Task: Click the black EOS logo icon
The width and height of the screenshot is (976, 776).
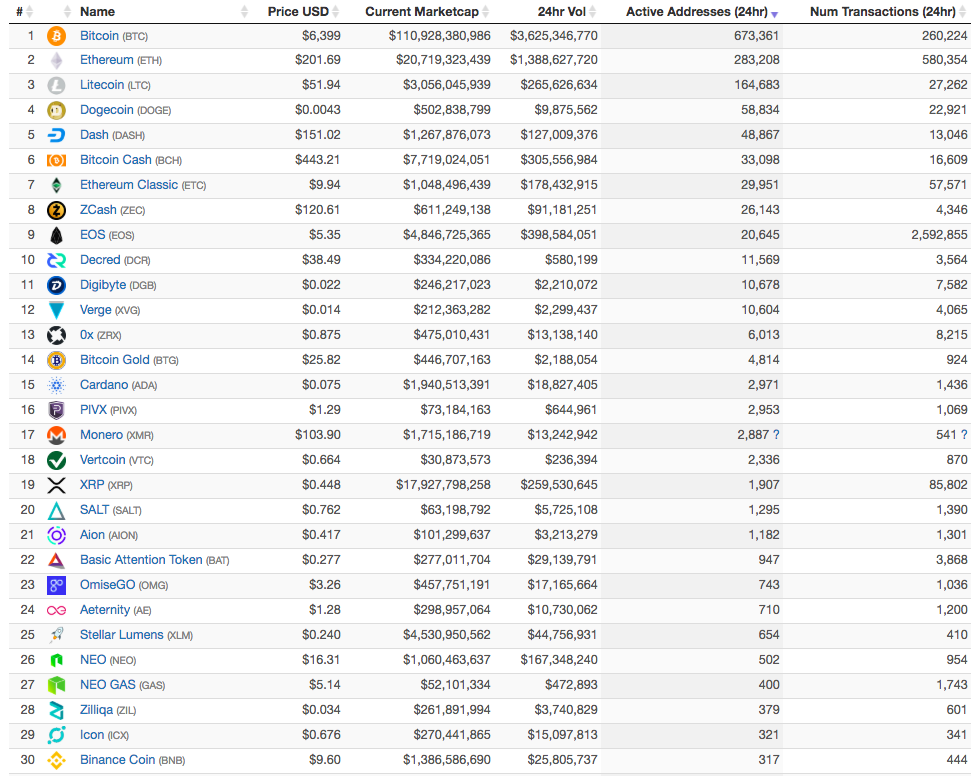Action: (x=57, y=235)
